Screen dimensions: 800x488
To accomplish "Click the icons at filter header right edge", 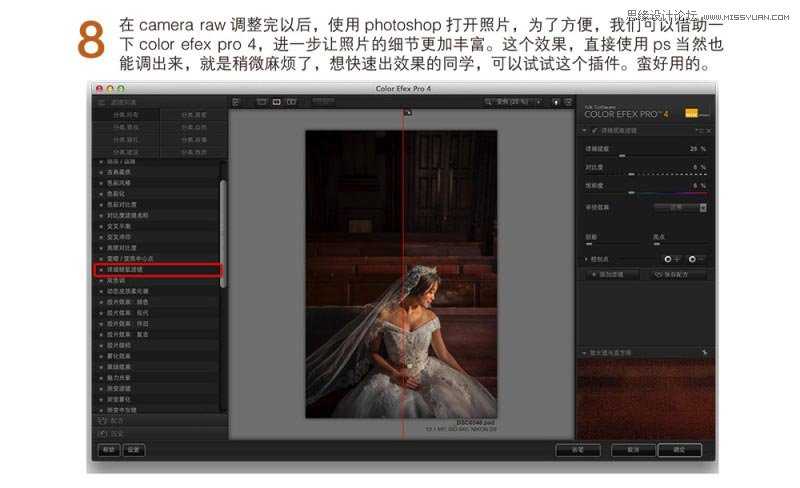I will tap(702, 131).
